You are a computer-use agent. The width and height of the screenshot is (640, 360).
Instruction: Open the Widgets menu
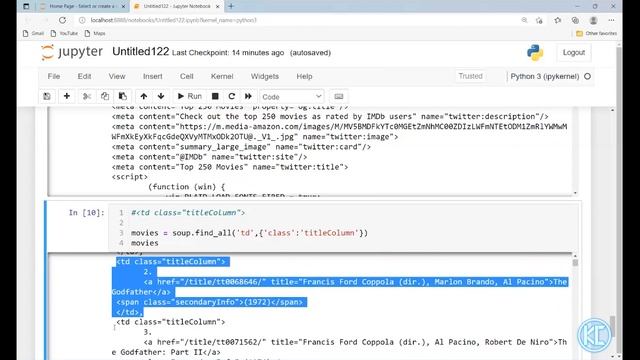click(x=264, y=76)
